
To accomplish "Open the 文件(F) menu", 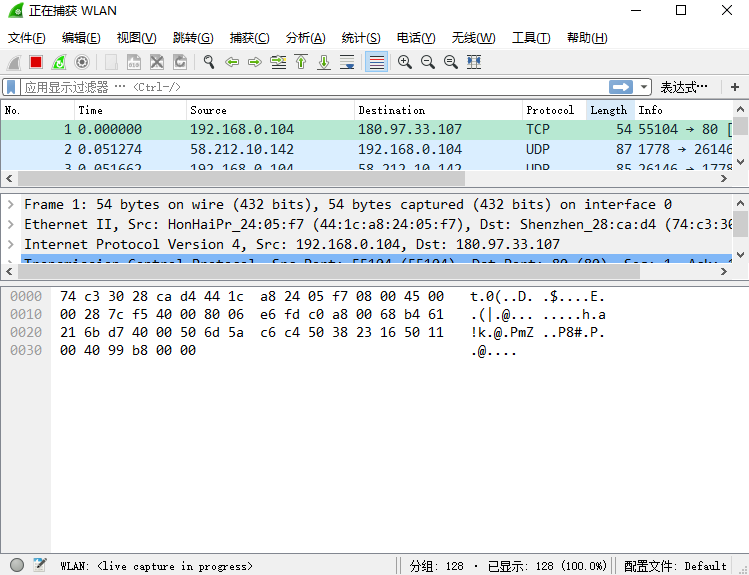I will pos(27,38).
